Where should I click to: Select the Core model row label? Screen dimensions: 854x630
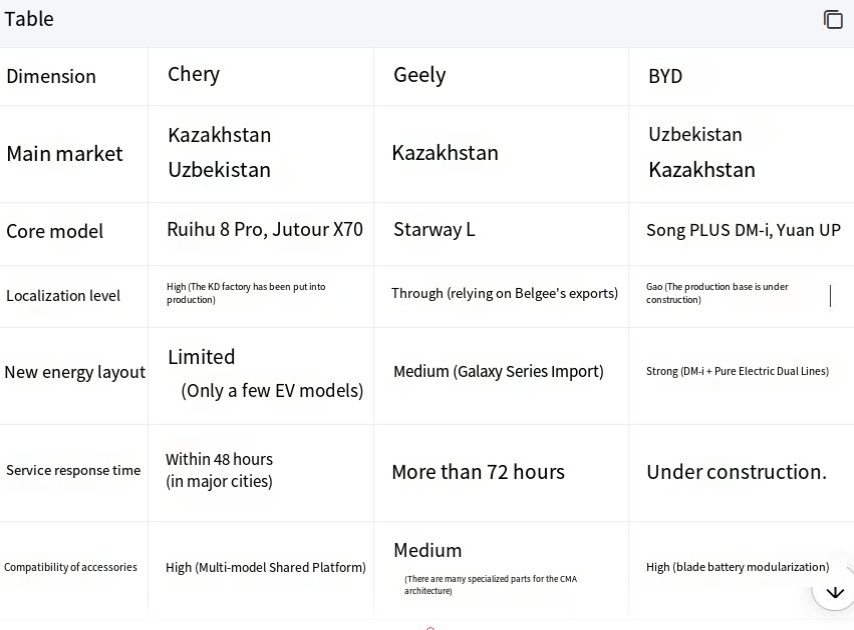click(55, 231)
